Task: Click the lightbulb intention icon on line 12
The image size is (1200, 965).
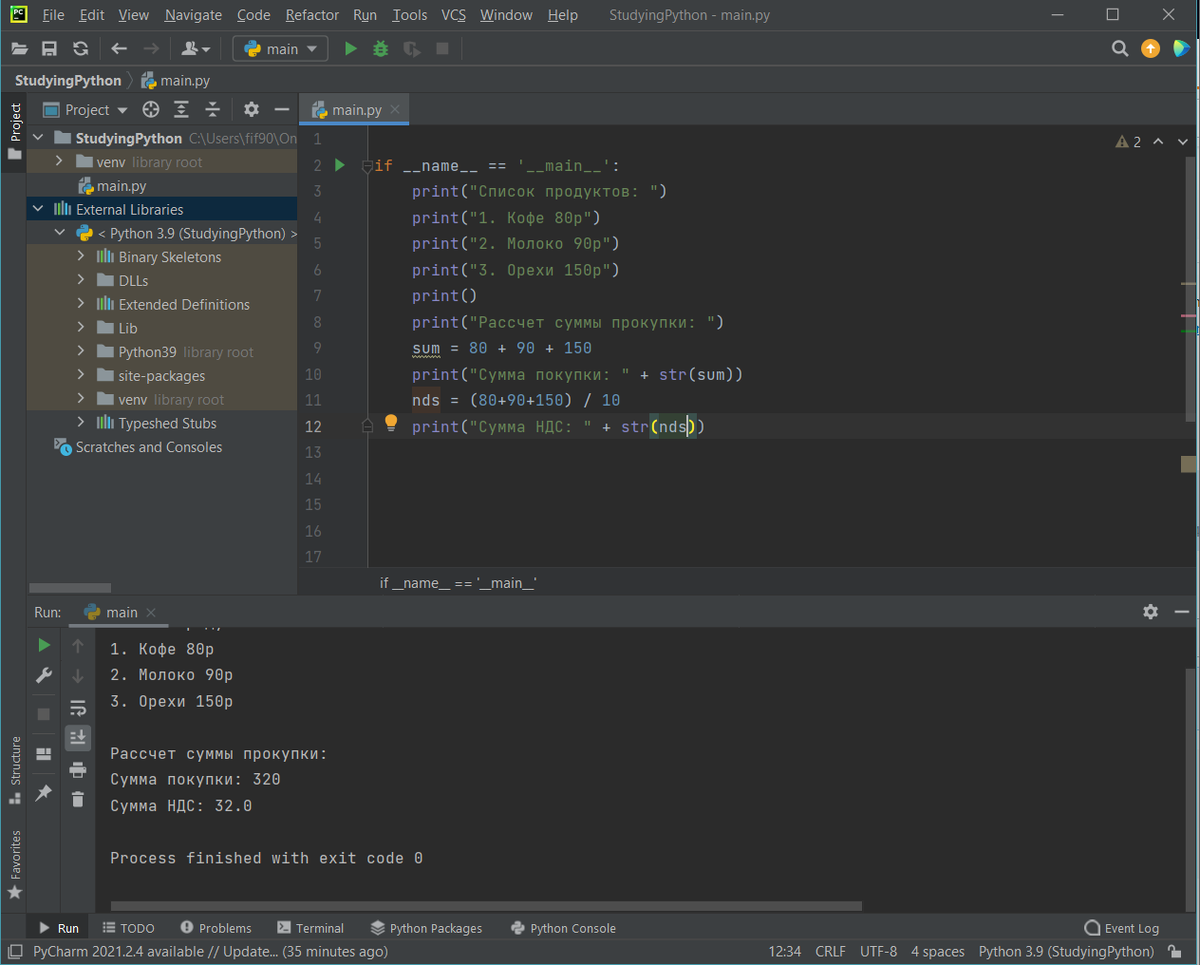Action: point(391,423)
